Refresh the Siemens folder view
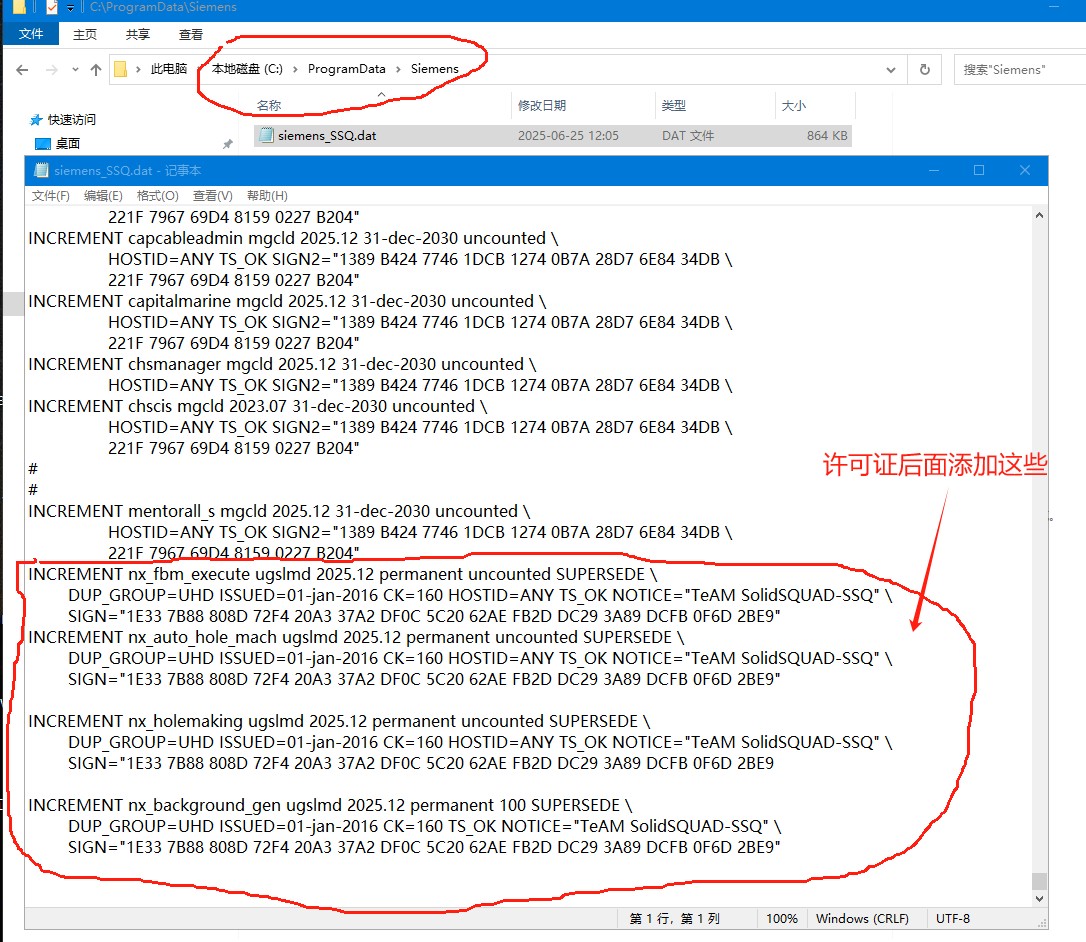Screen dimensions: 1086x942 924,69
